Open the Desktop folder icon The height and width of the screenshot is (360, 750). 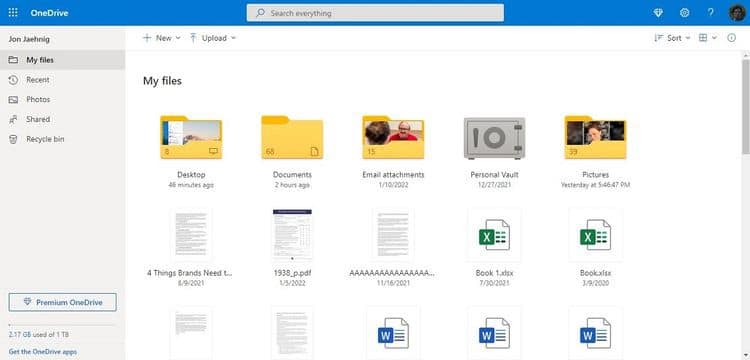[191, 137]
